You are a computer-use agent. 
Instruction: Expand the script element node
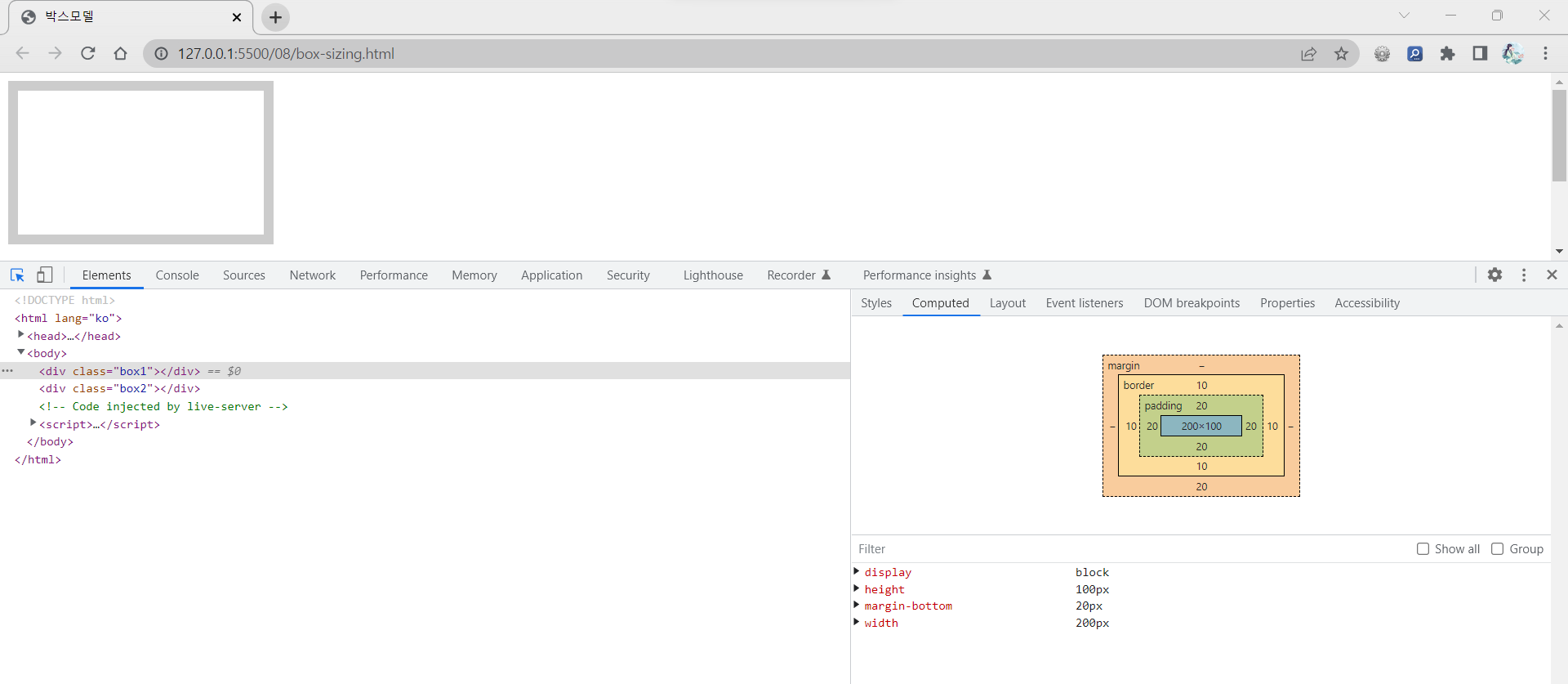[33, 423]
